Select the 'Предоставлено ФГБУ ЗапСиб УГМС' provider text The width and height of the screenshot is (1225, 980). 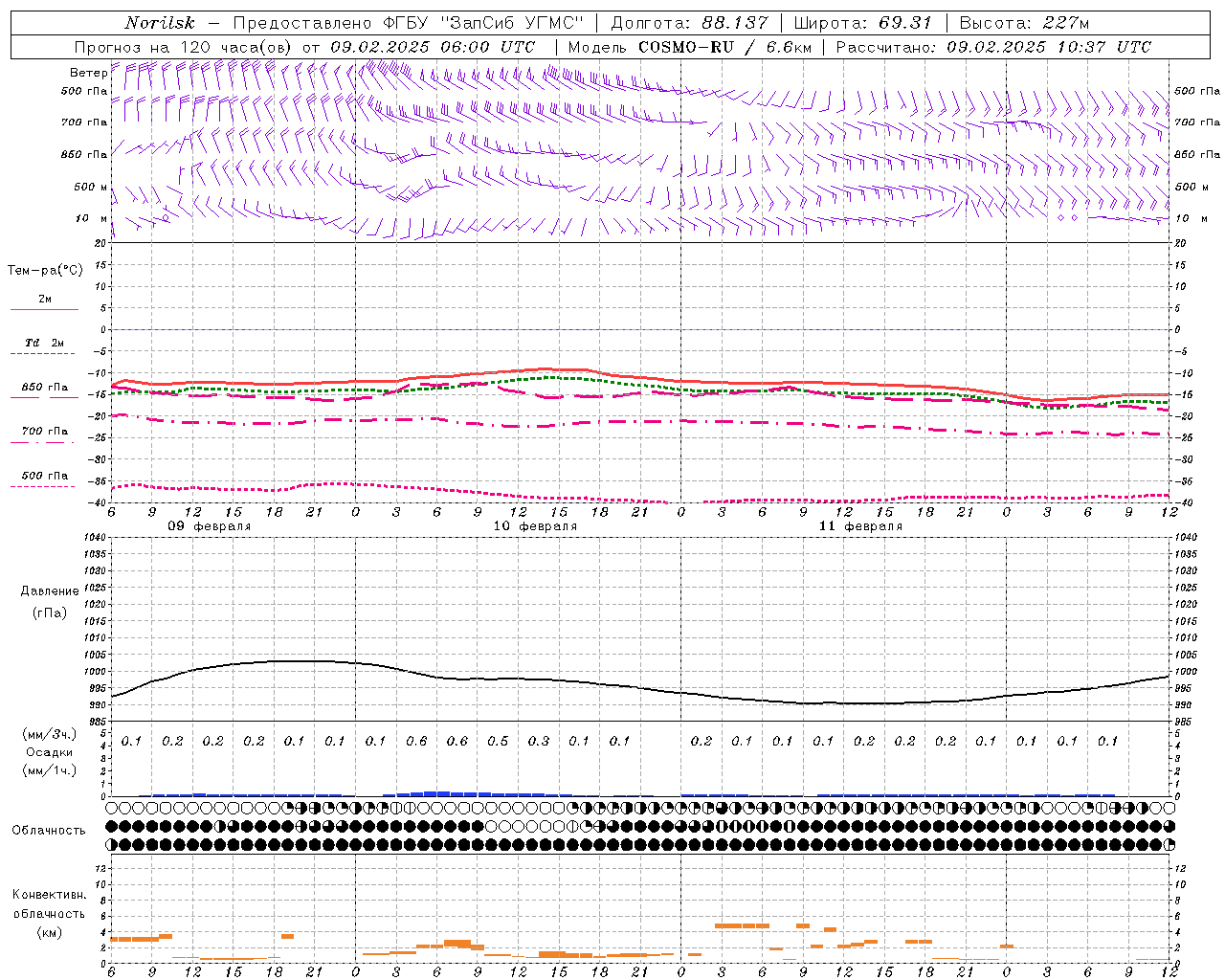409,23
